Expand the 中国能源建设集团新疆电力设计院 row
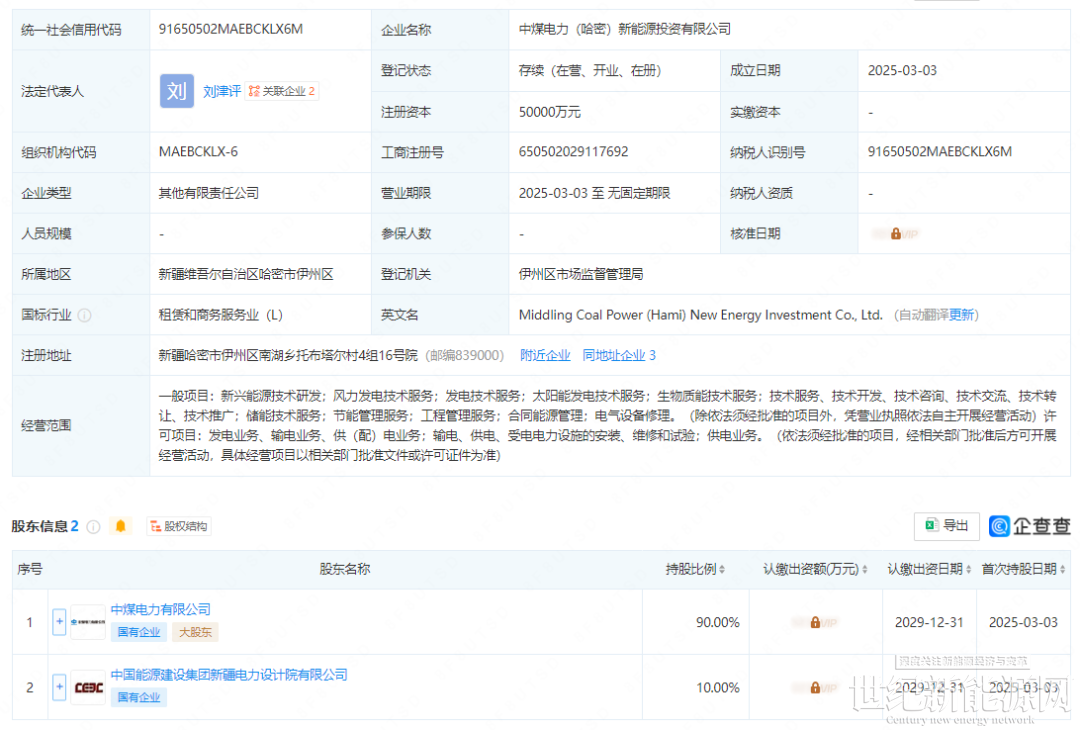Image resolution: width=1080 pixels, height=730 pixels. coord(59,687)
